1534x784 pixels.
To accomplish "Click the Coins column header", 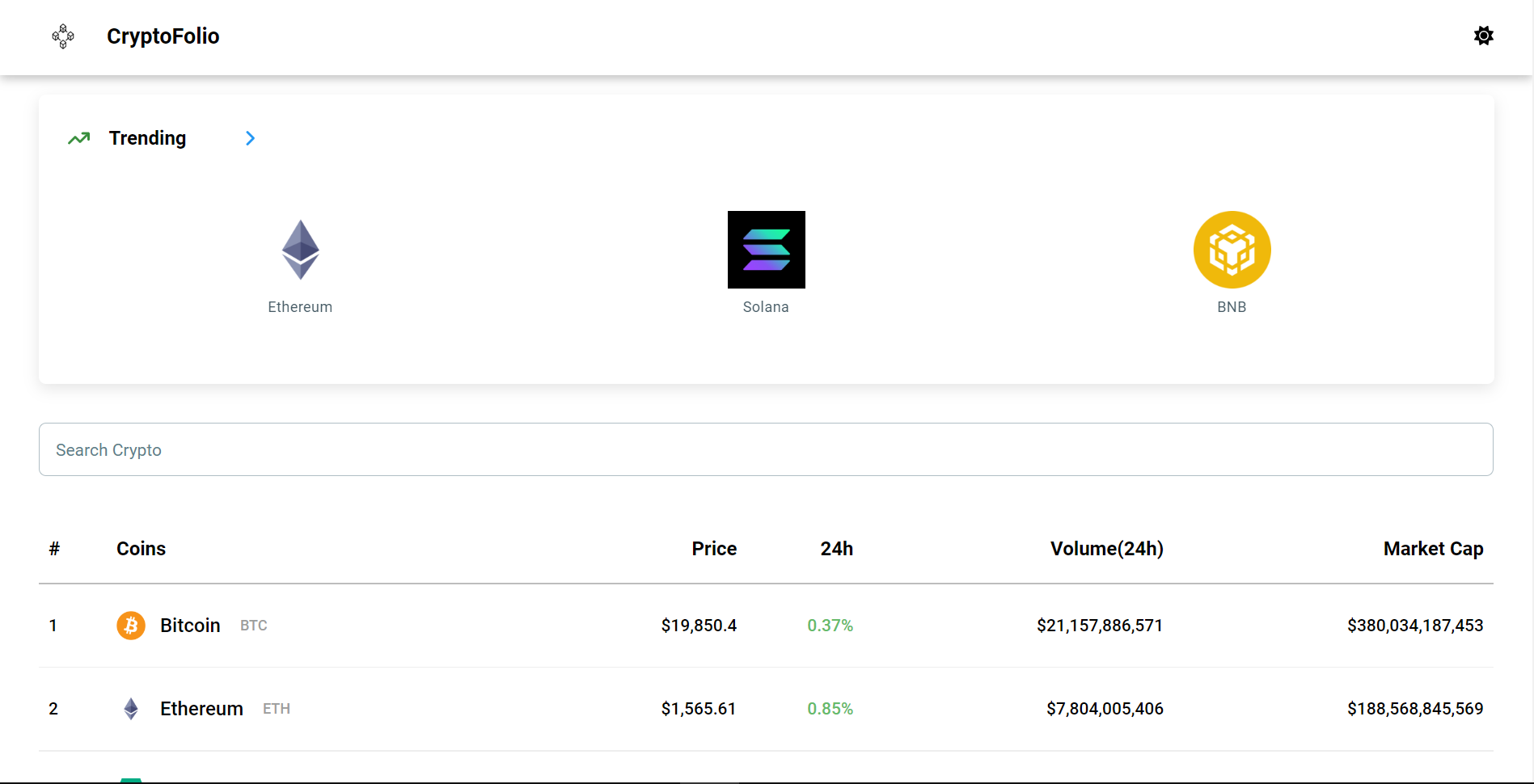I will click(x=141, y=549).
